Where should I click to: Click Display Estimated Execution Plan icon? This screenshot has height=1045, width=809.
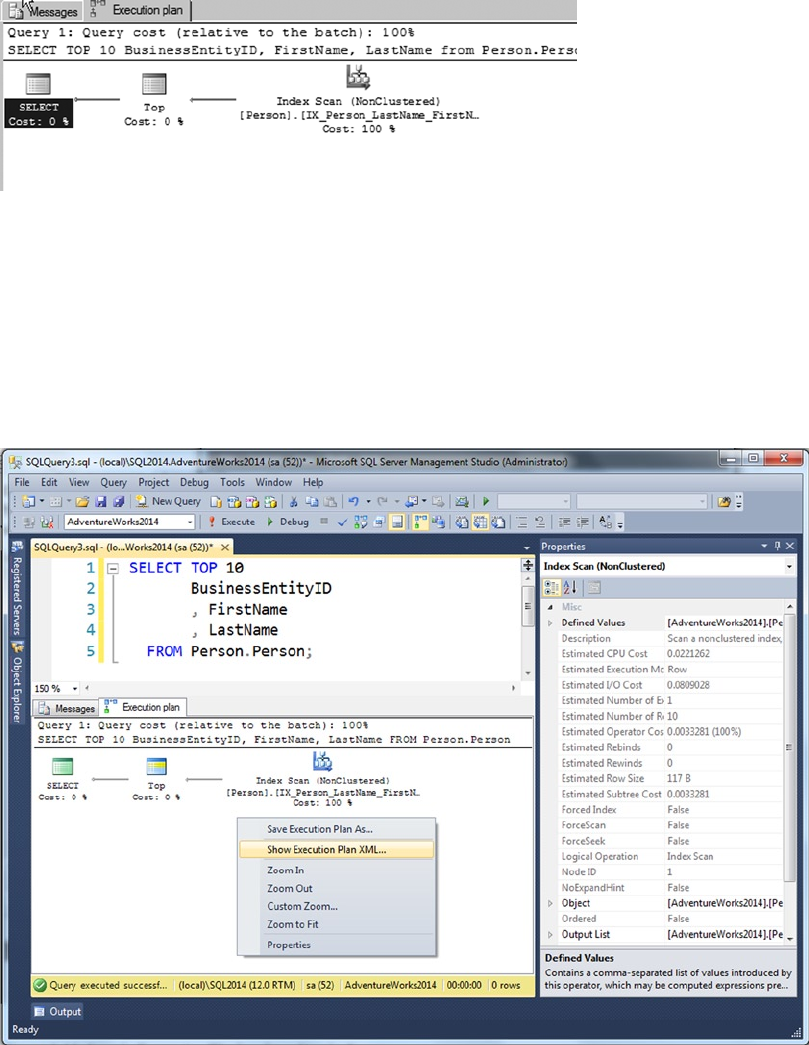click(361, 522)
